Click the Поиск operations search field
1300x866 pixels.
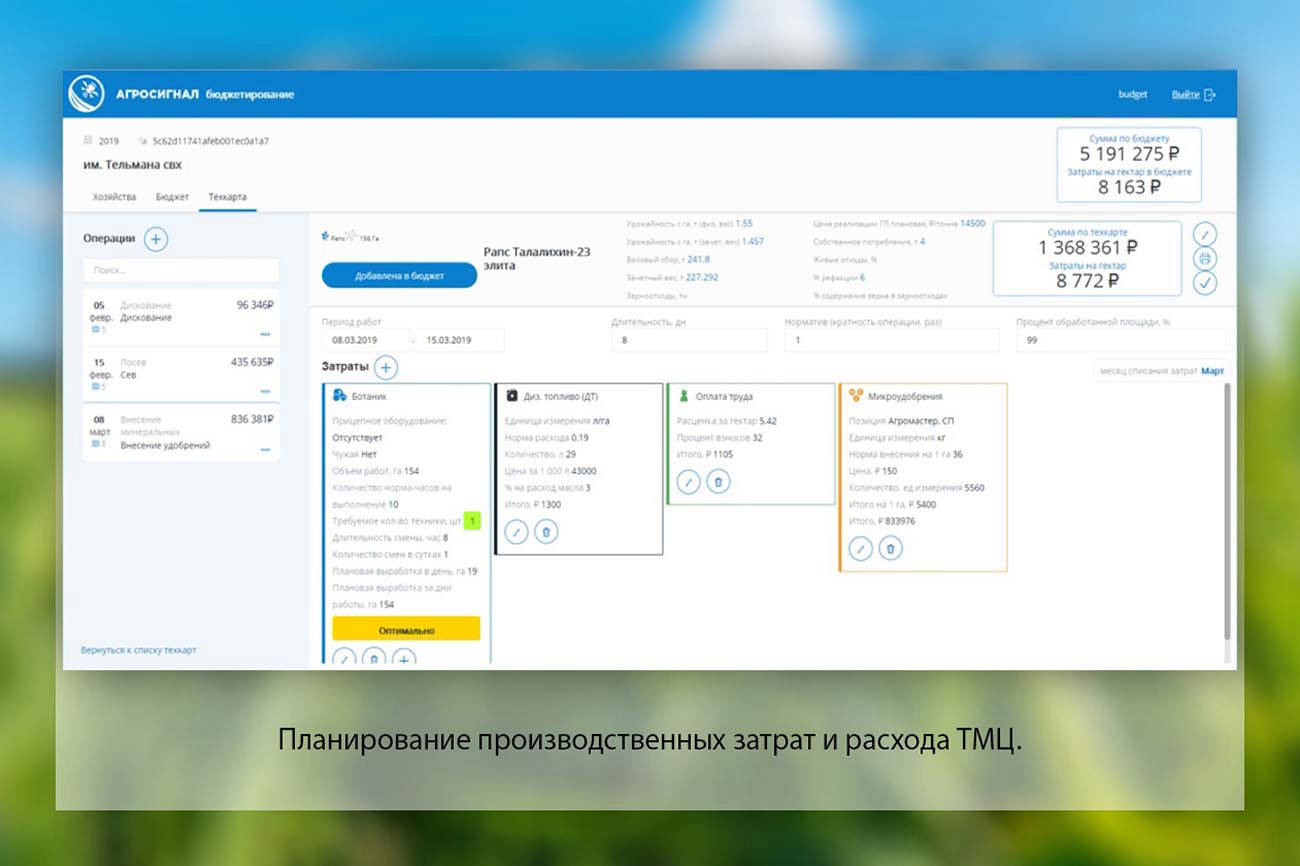181,271
